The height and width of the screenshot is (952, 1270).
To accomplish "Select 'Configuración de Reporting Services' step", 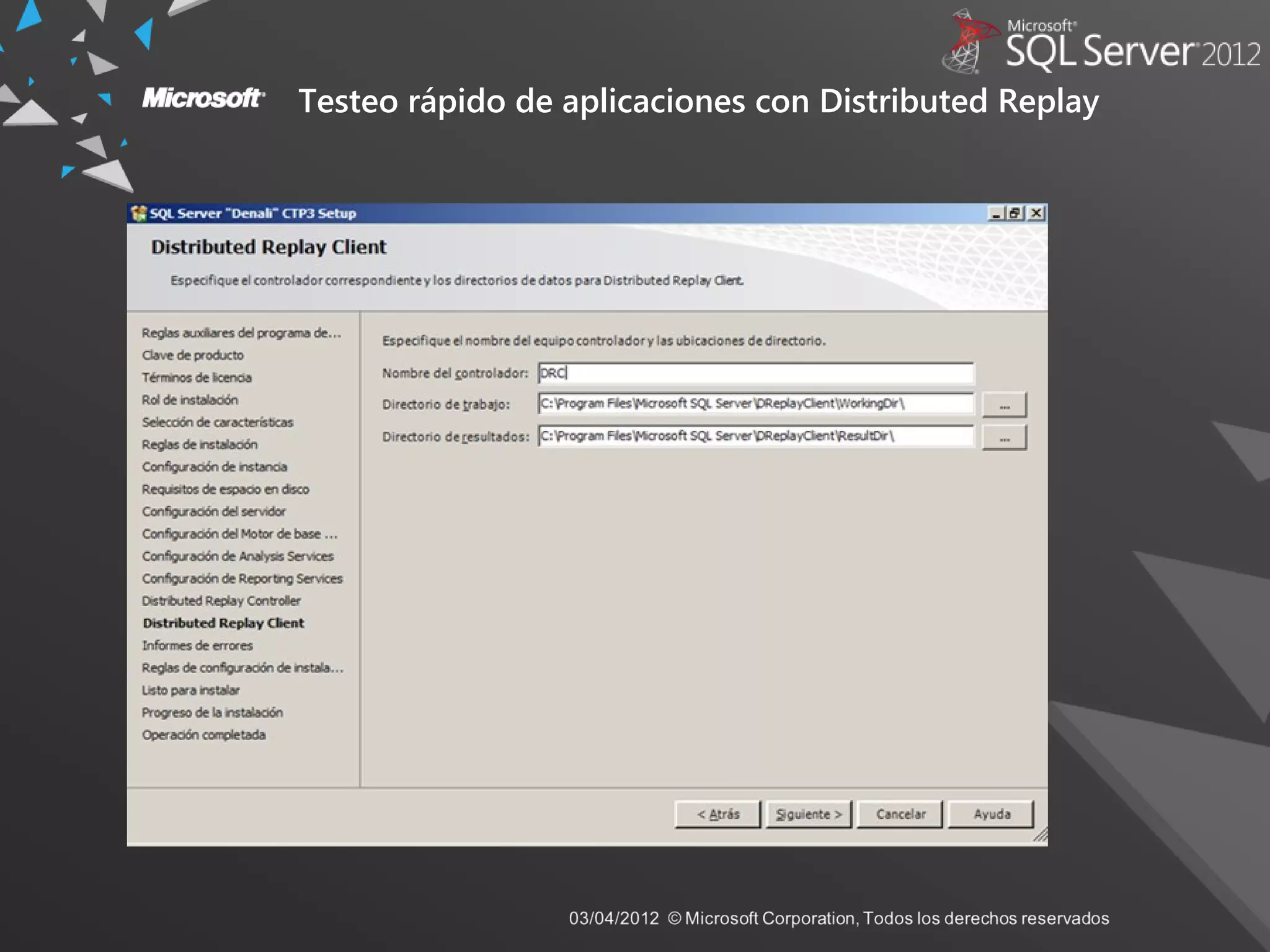I will coord(242,579).
